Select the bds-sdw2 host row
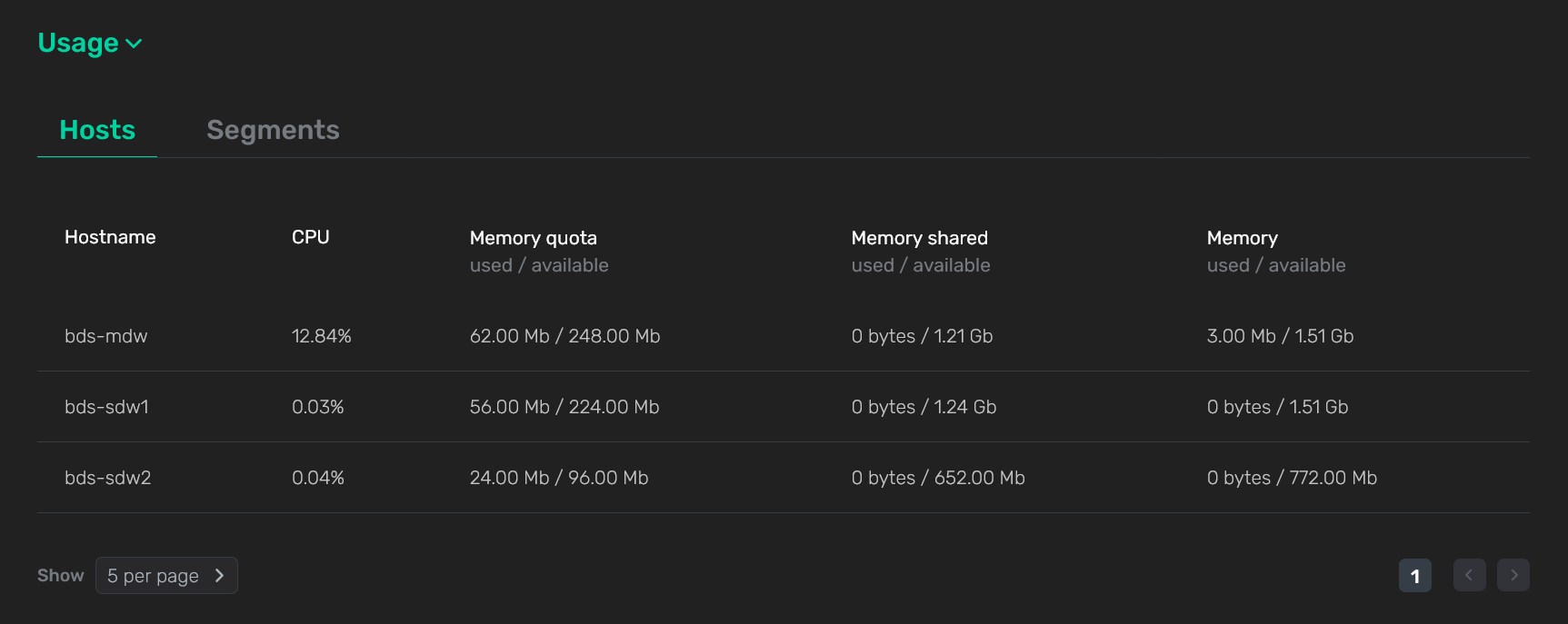1568x624 pixels. 364,477
